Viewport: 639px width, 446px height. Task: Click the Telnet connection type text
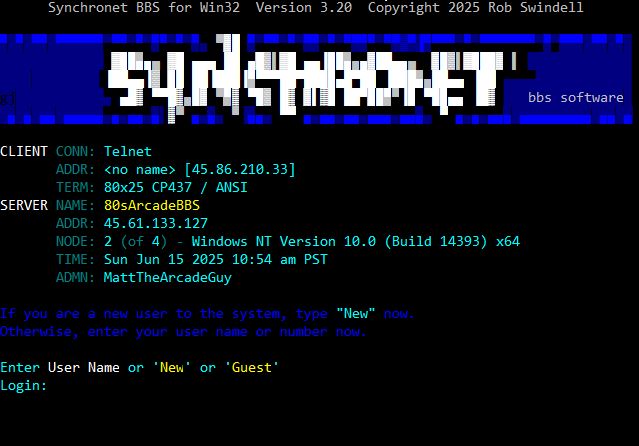(x=128, y=151)
